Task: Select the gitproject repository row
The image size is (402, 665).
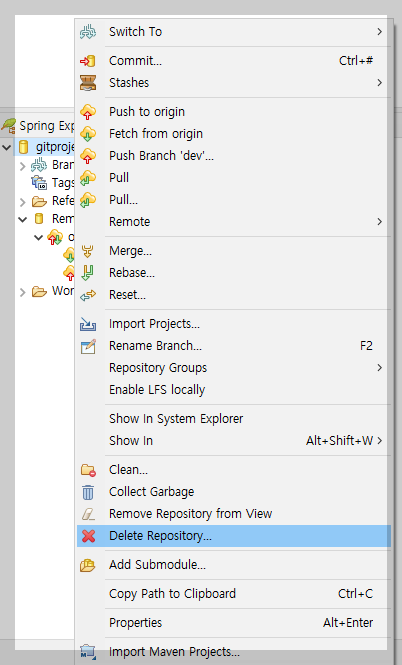Action: pos(46,147)
